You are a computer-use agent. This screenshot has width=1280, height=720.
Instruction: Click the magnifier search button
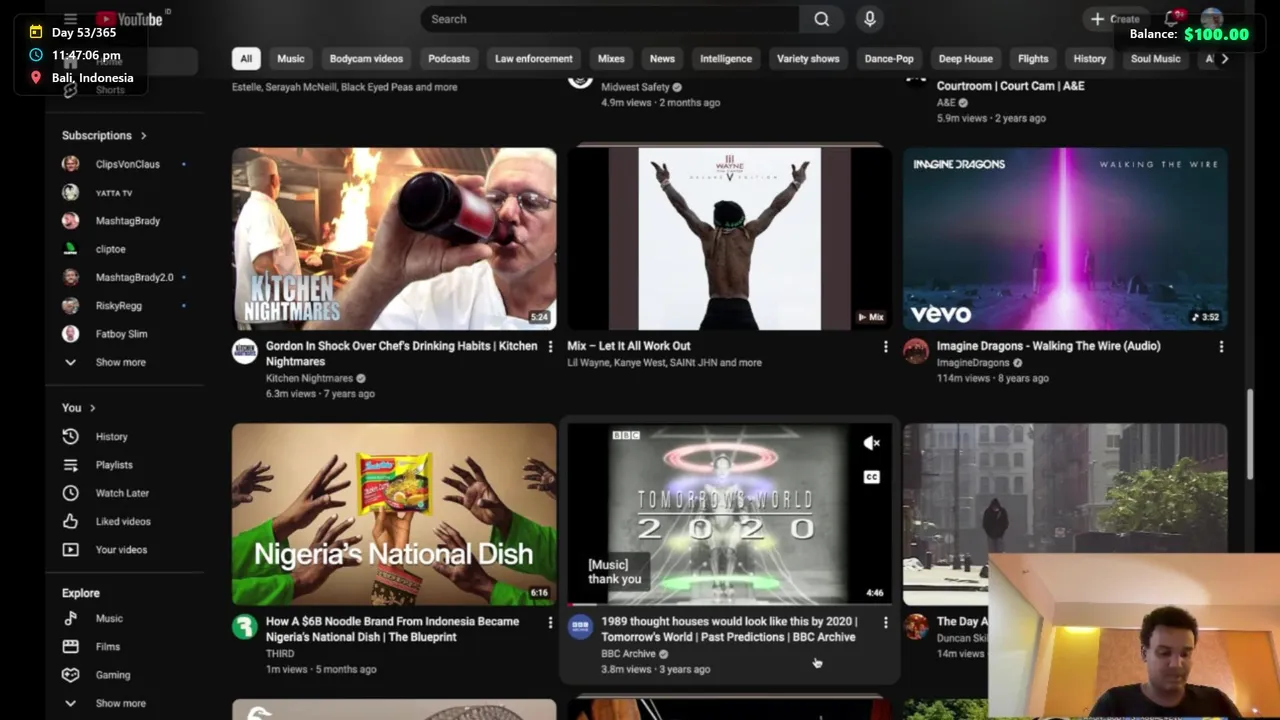click(821, 19)
